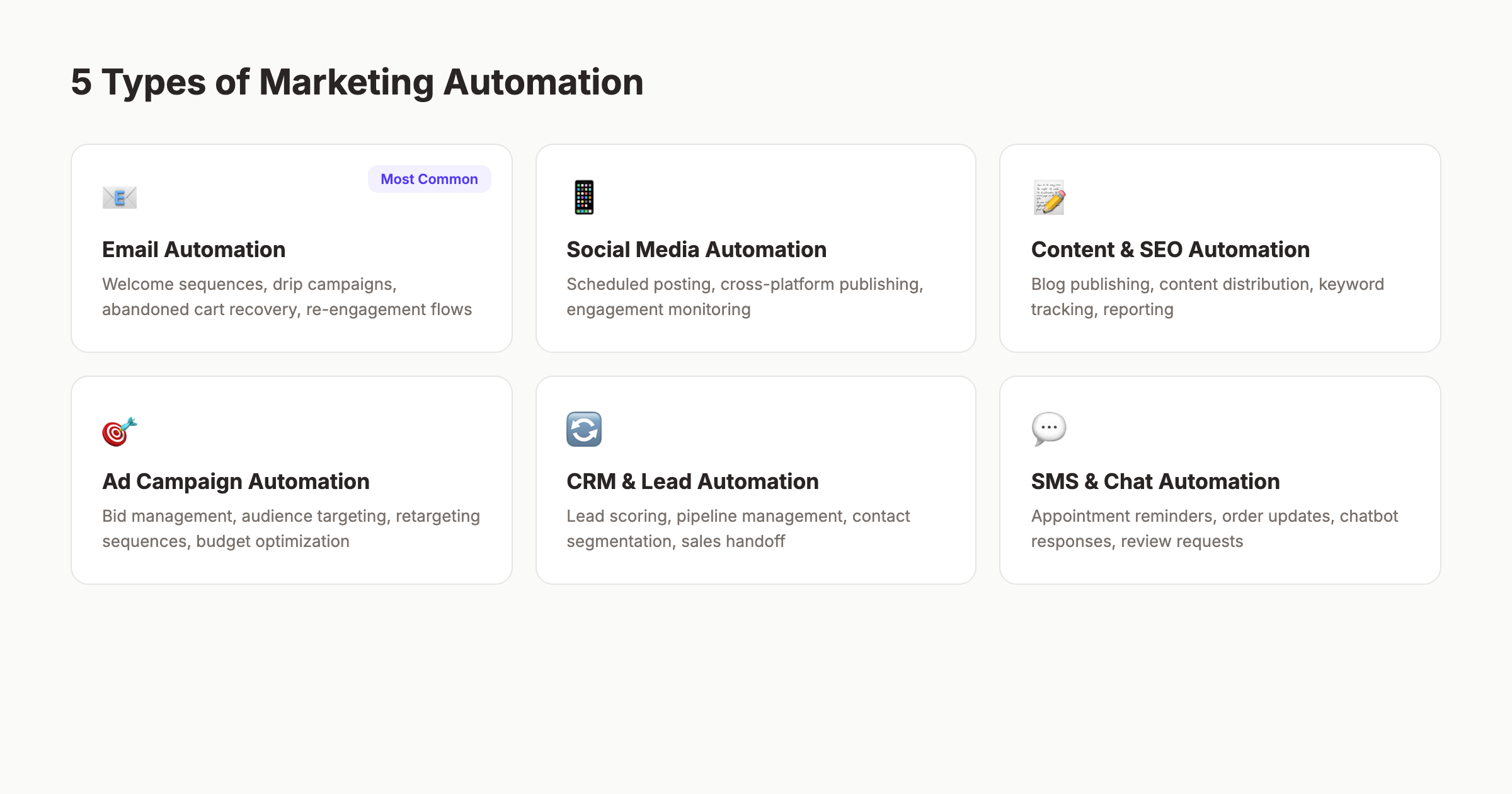This screenshot has height=794, width=1512.
Task: Select the mobile phone icon on Social Media Automation
Action: pos(583,197)
